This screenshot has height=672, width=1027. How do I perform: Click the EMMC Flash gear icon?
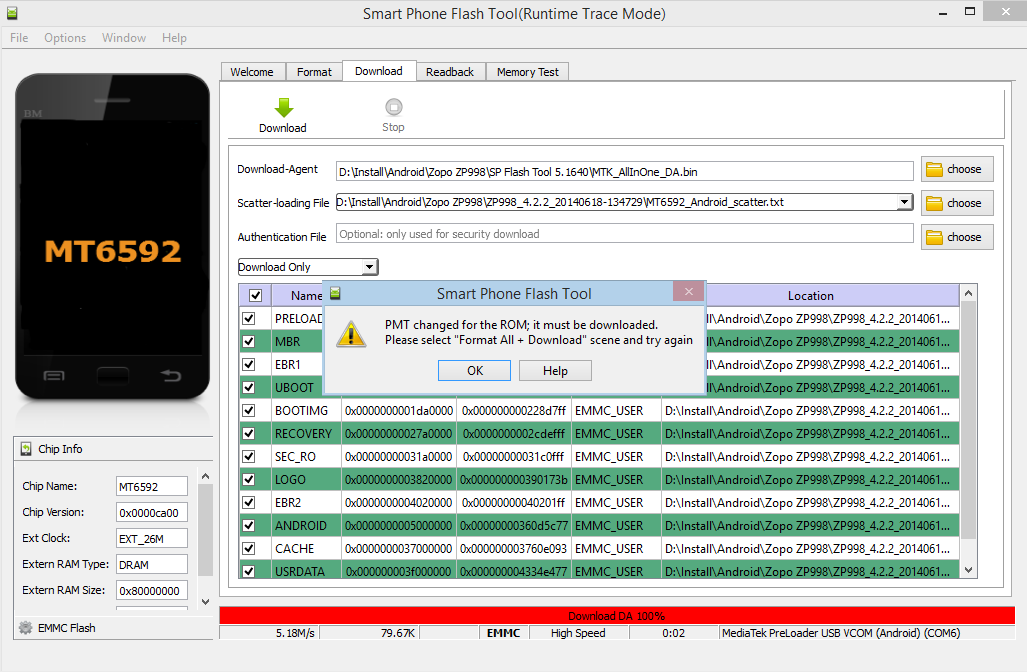tap(26, 627)
